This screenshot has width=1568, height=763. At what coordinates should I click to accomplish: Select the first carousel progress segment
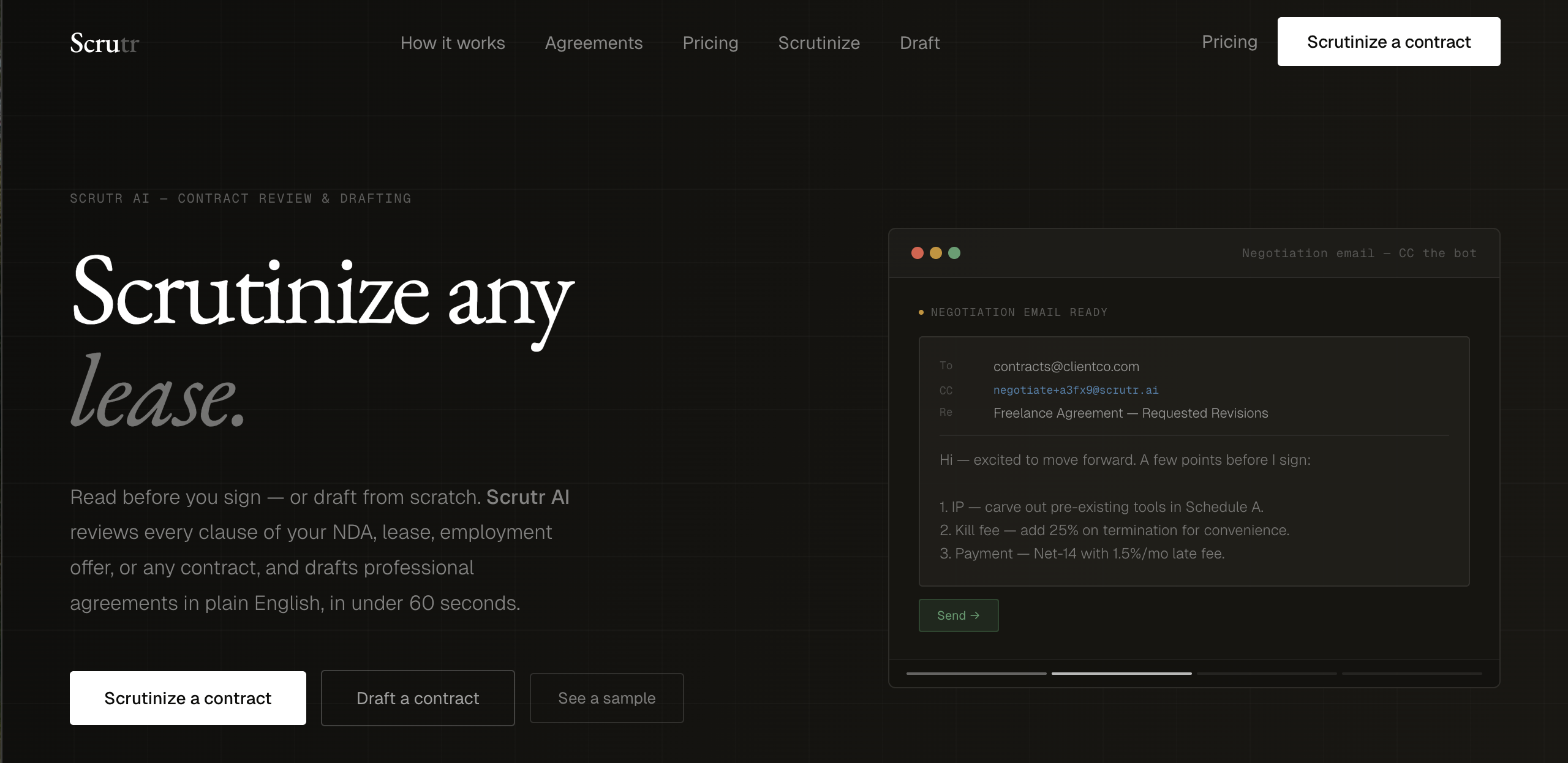(x=976, y=674)
